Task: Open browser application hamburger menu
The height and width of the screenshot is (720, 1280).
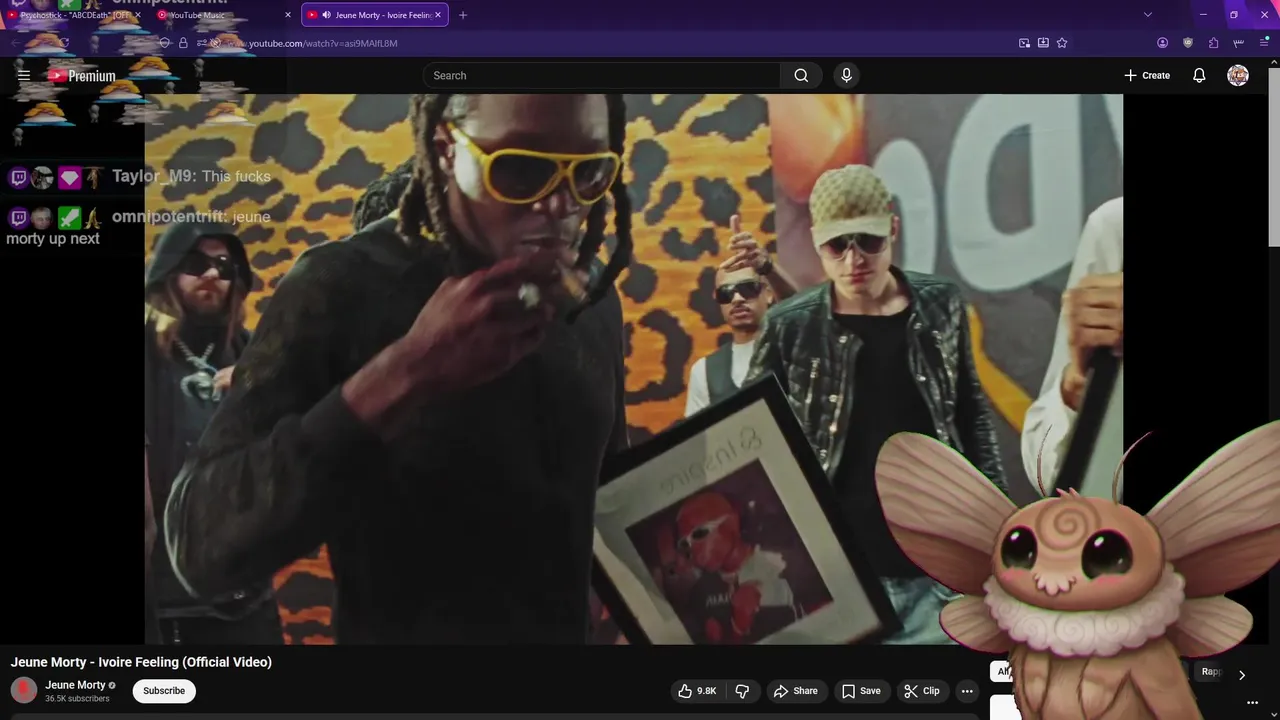Action: pos(1264,43)
